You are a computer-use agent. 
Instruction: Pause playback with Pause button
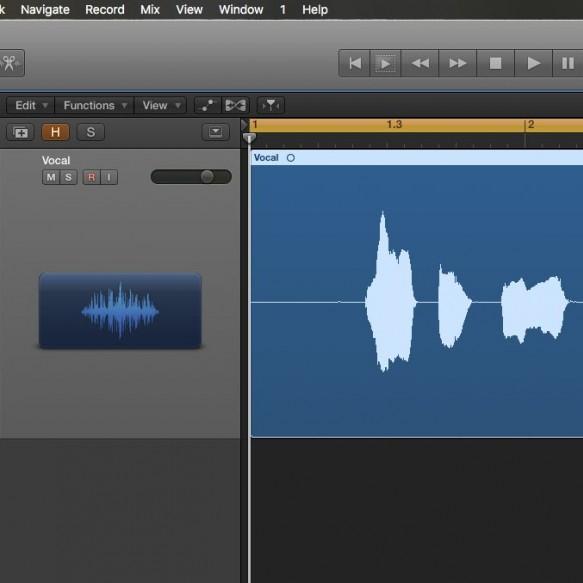point(567,63)
